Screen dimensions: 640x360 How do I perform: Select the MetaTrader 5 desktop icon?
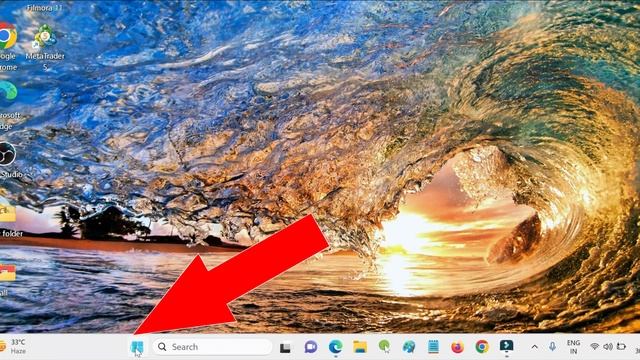pos(45,47)
